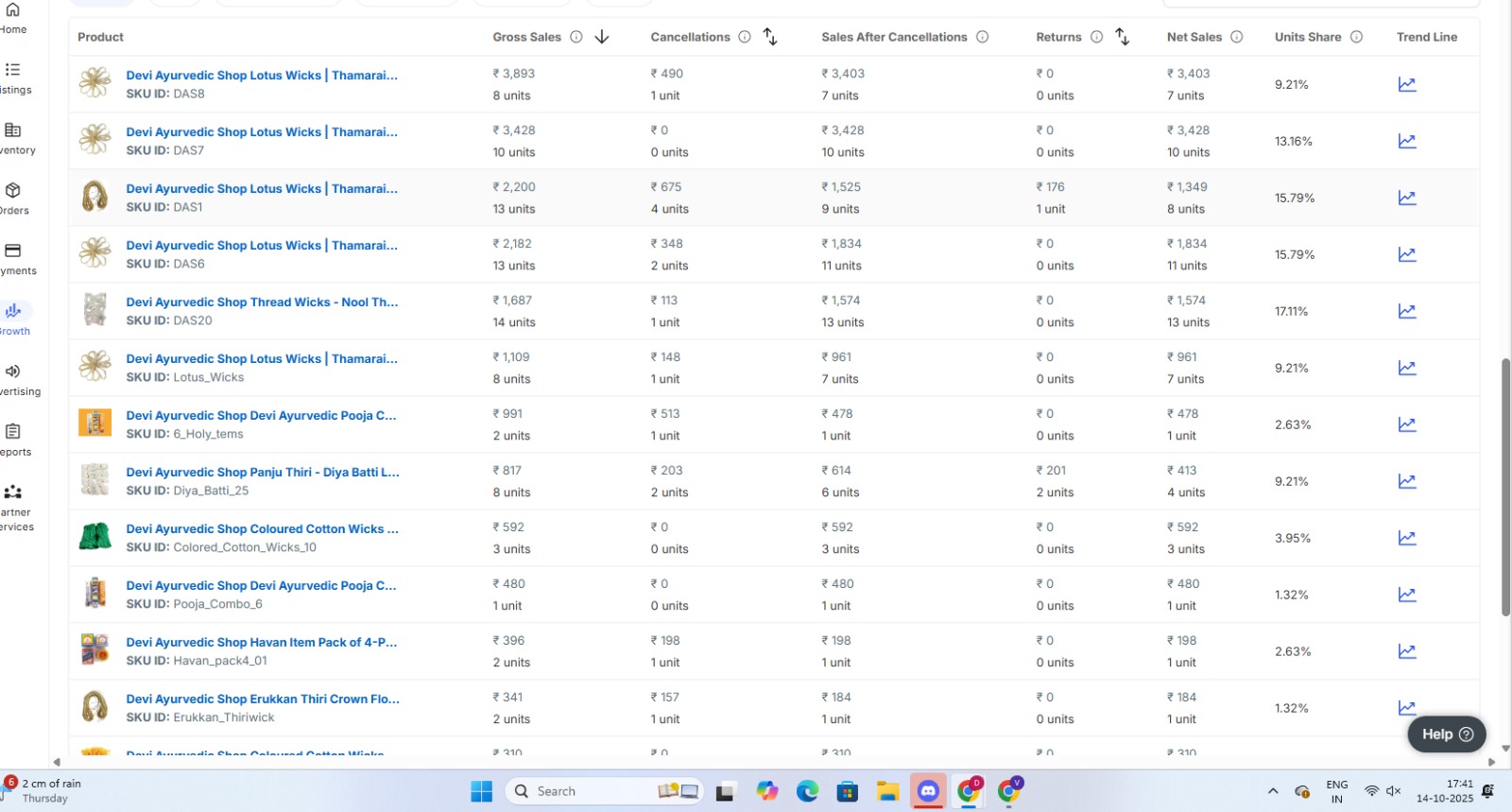Toggle sort order on Cancellations column
The image size is (1512, 812).
(770, 37)
